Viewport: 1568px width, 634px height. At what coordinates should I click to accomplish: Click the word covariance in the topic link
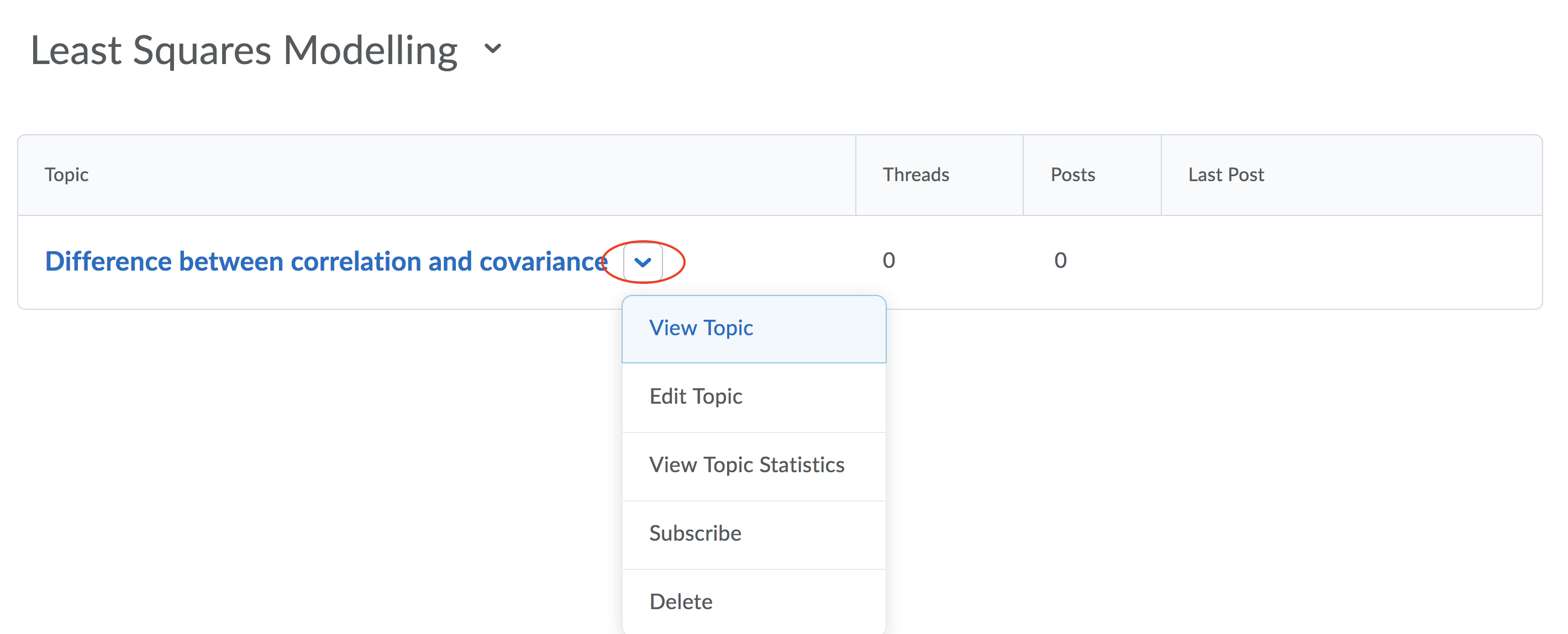[x=544, y=262]
